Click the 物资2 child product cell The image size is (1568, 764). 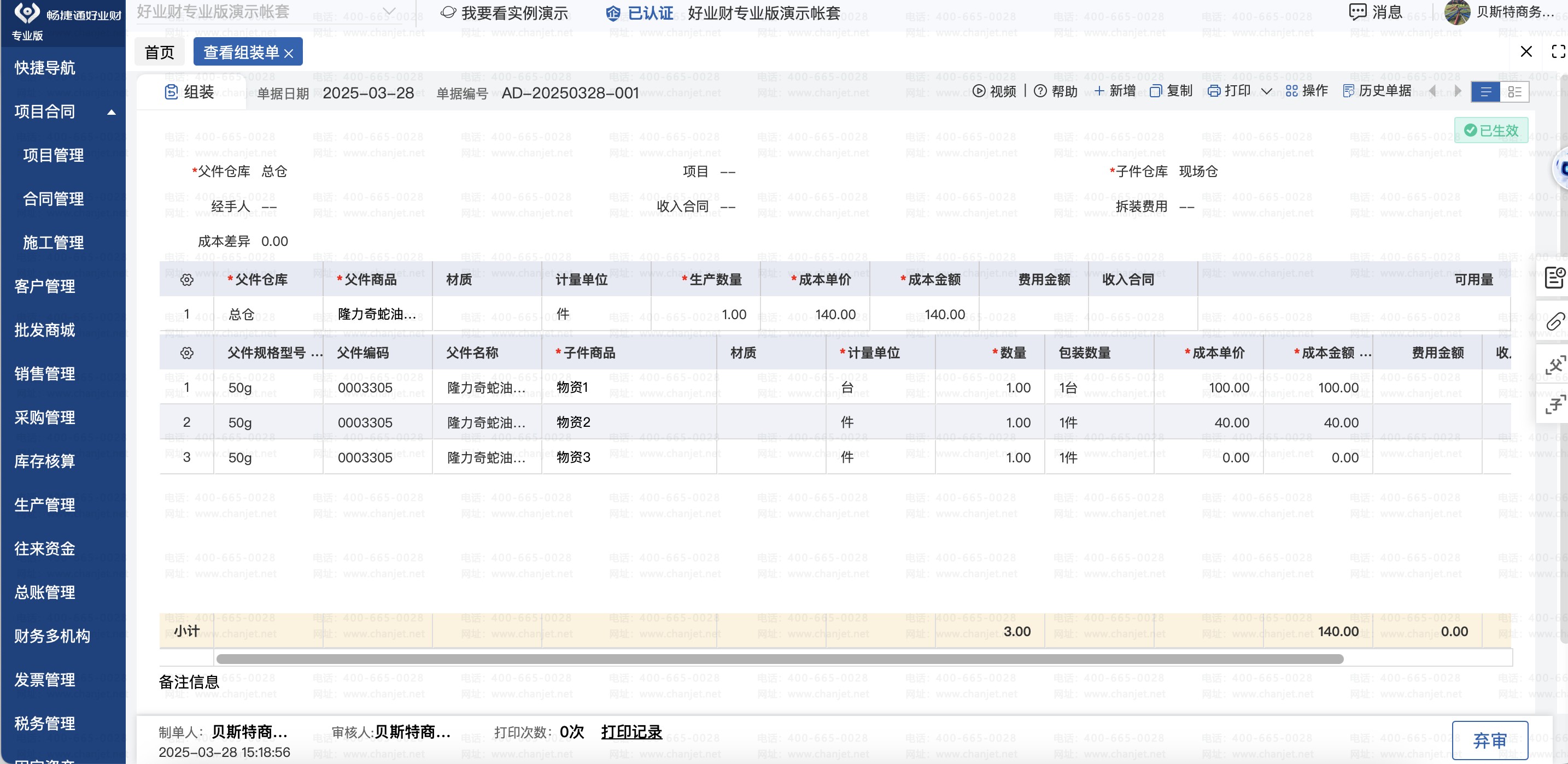(629, 422)
